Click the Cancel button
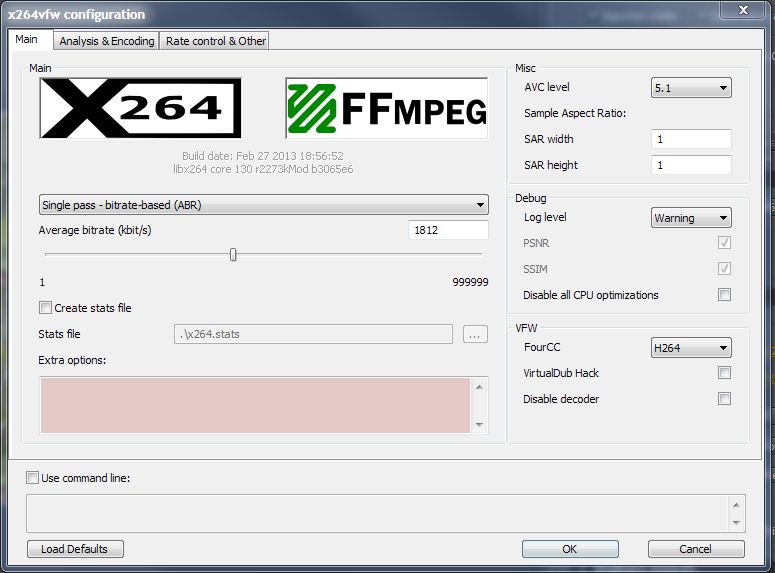This screenshot has width=775, height=573. point(696,549)
